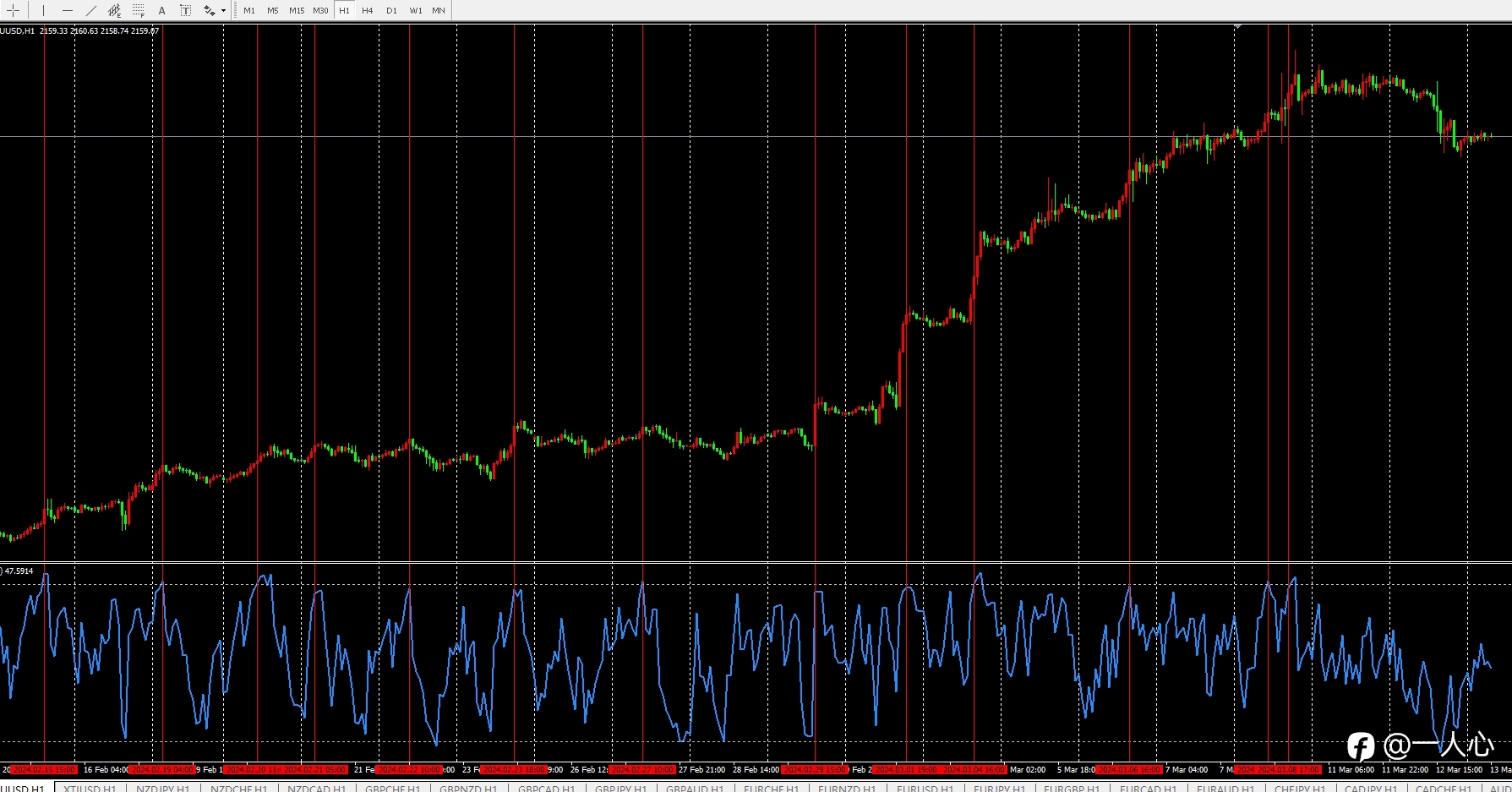This screenshot has width=1512, height=792.
Task: Open the GBPJPY H1 chart tab
Action: click(x=621, y=788)
